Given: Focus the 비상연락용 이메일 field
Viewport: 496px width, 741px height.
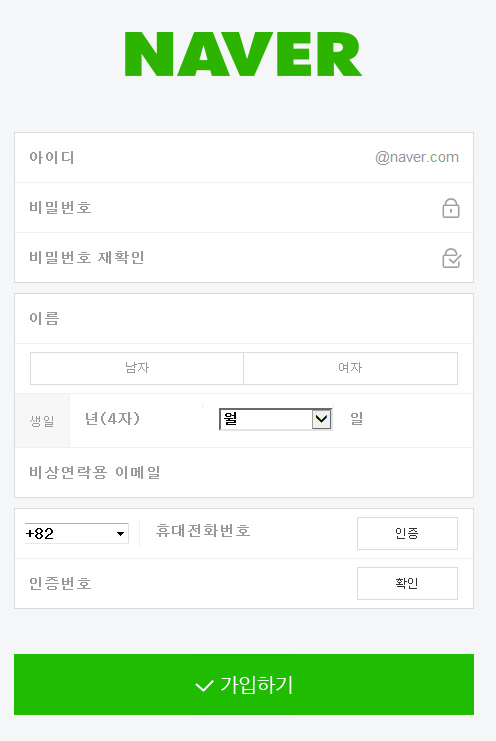Looking at the screenshot, I should [244, 473].
